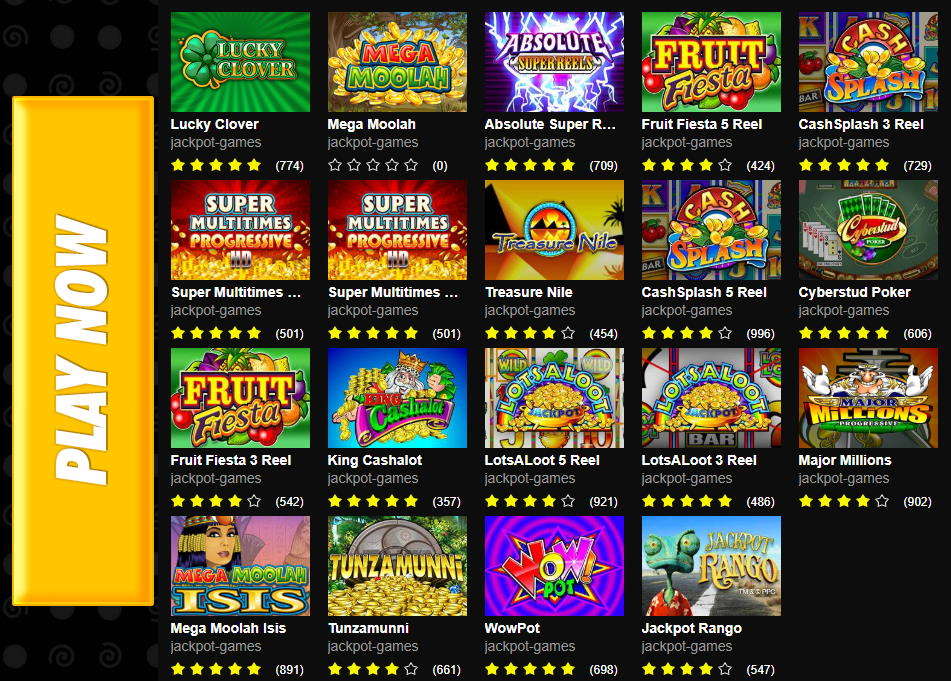Launch Absolute Super Reels game image
951x681 pixels.
coord(554,62)
